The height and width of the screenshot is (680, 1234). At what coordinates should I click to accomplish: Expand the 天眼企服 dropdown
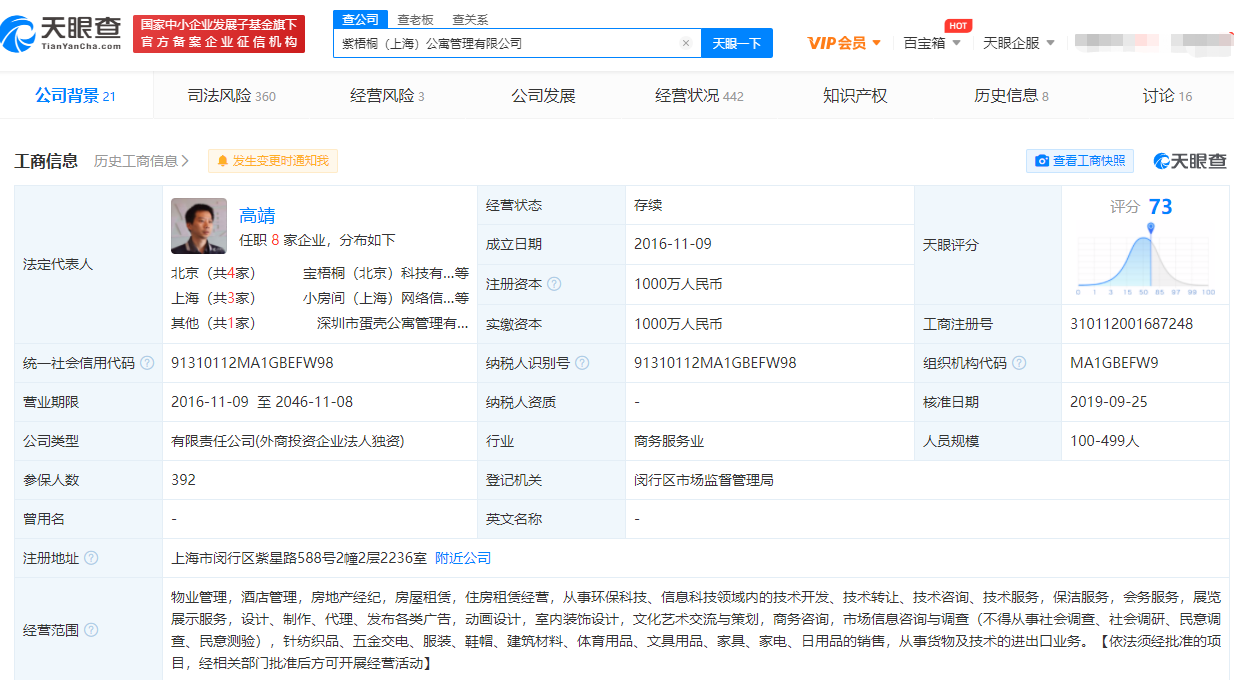(1018, 43)
